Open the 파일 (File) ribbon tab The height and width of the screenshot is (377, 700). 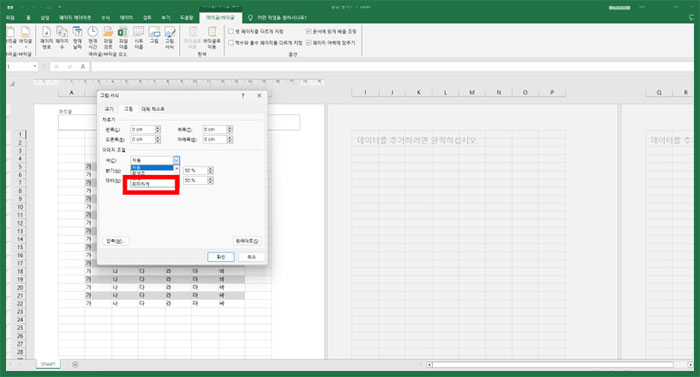pyautogui.click(x=10, y=17)
